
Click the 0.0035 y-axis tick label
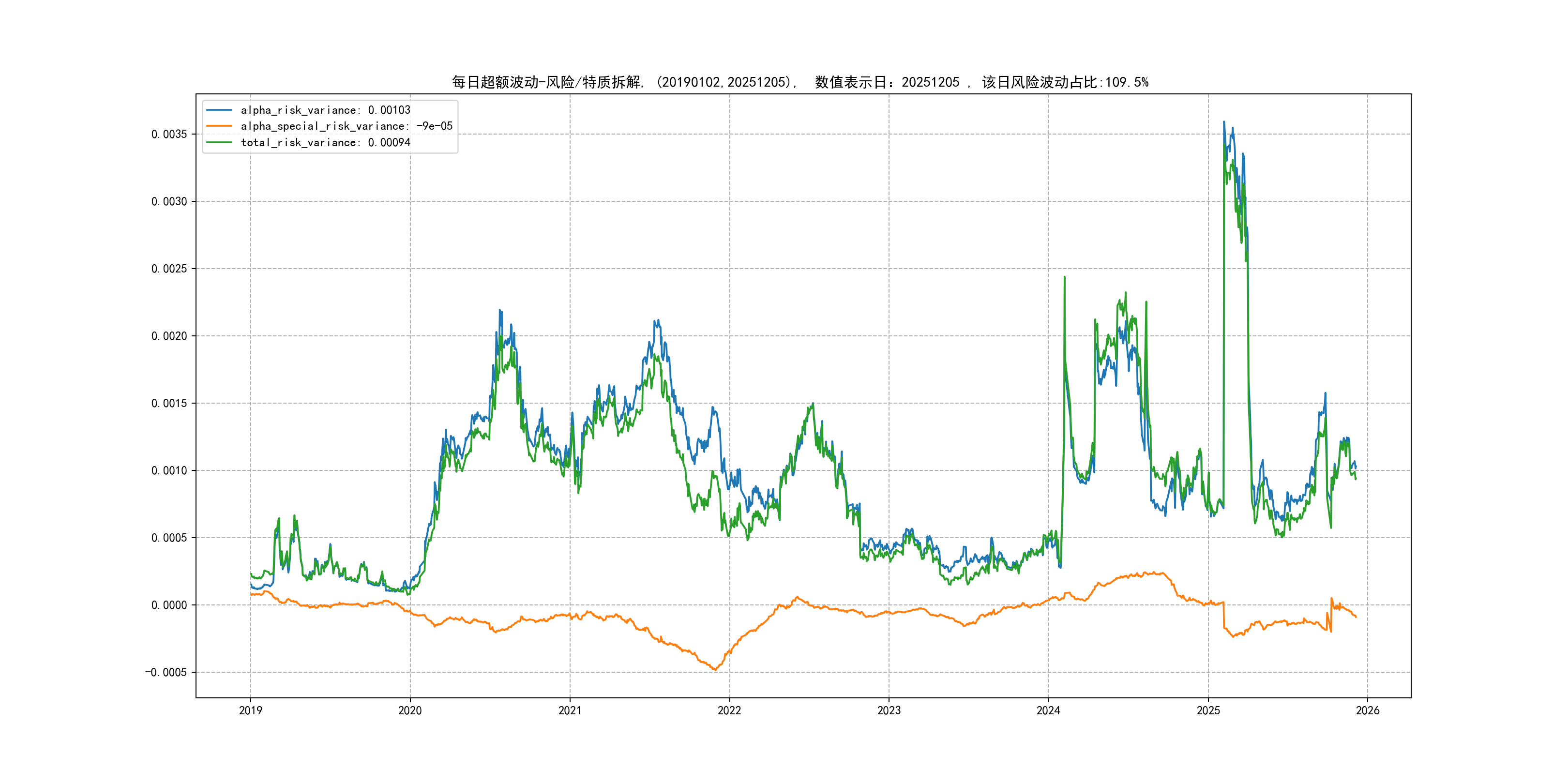click(x=169, y=134)
